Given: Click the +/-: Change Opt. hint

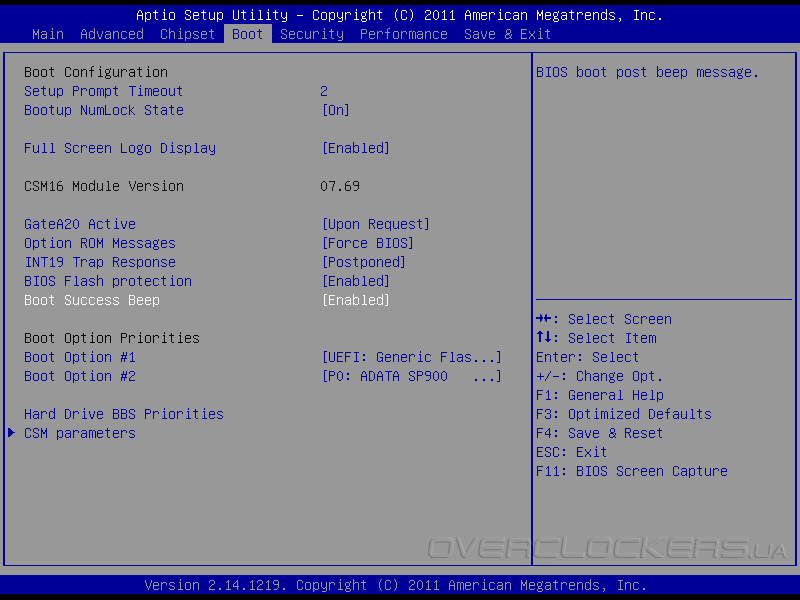Looking at the screenshot, I should 599,377.
